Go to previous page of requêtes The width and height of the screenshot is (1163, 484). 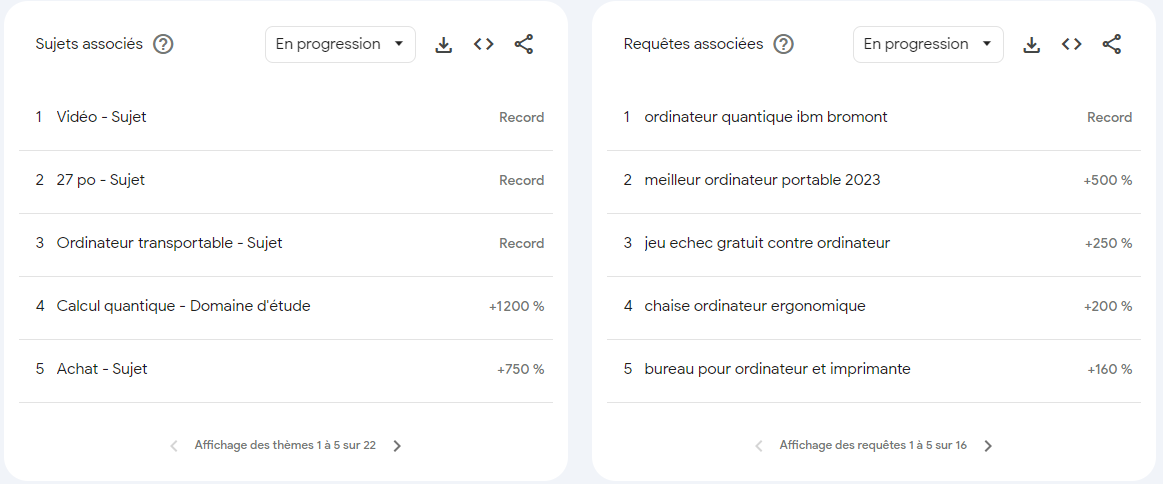coord(759,445)
